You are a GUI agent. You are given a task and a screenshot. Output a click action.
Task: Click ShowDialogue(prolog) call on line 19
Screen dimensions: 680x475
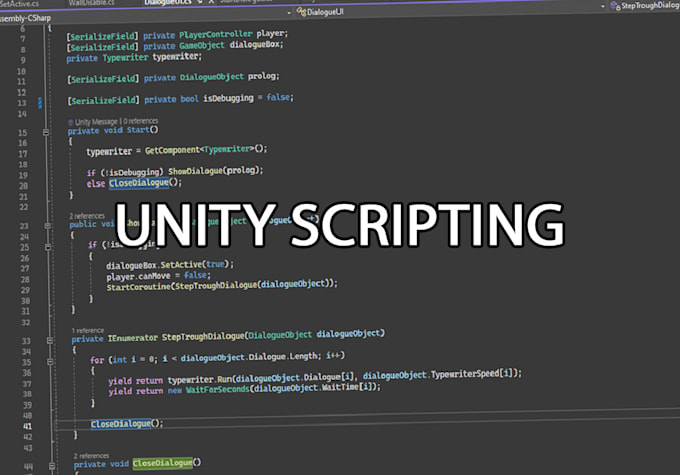pyautogui.click(x=216, y=170)
